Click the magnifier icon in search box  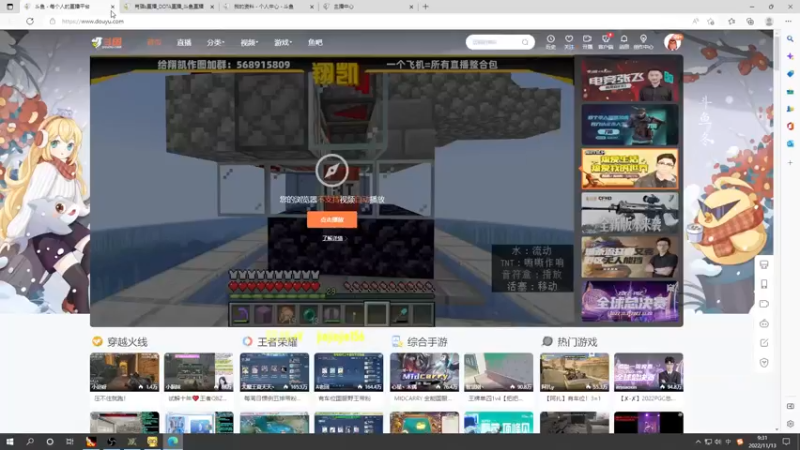tap(525, 42)
